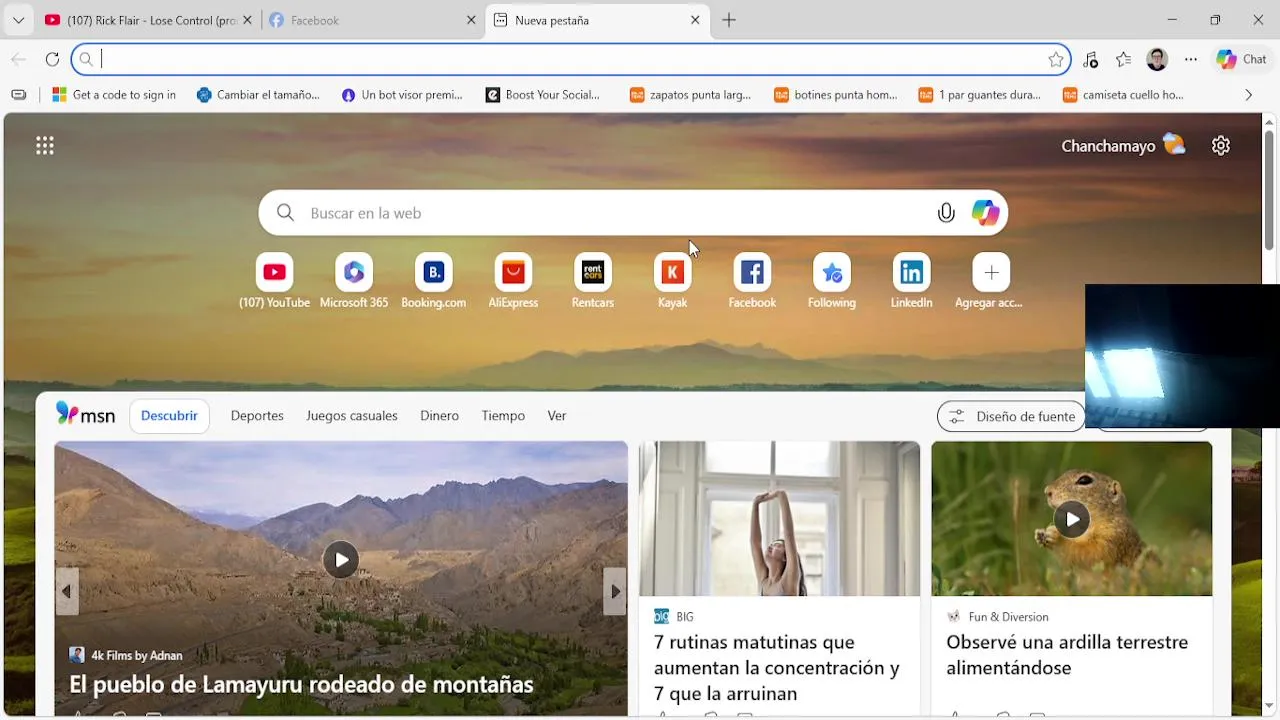Screen dimensions: 1280x720
Task: Open Diseño de fuente layout options
Action: pyautogui.click(x=1011, y=416)
